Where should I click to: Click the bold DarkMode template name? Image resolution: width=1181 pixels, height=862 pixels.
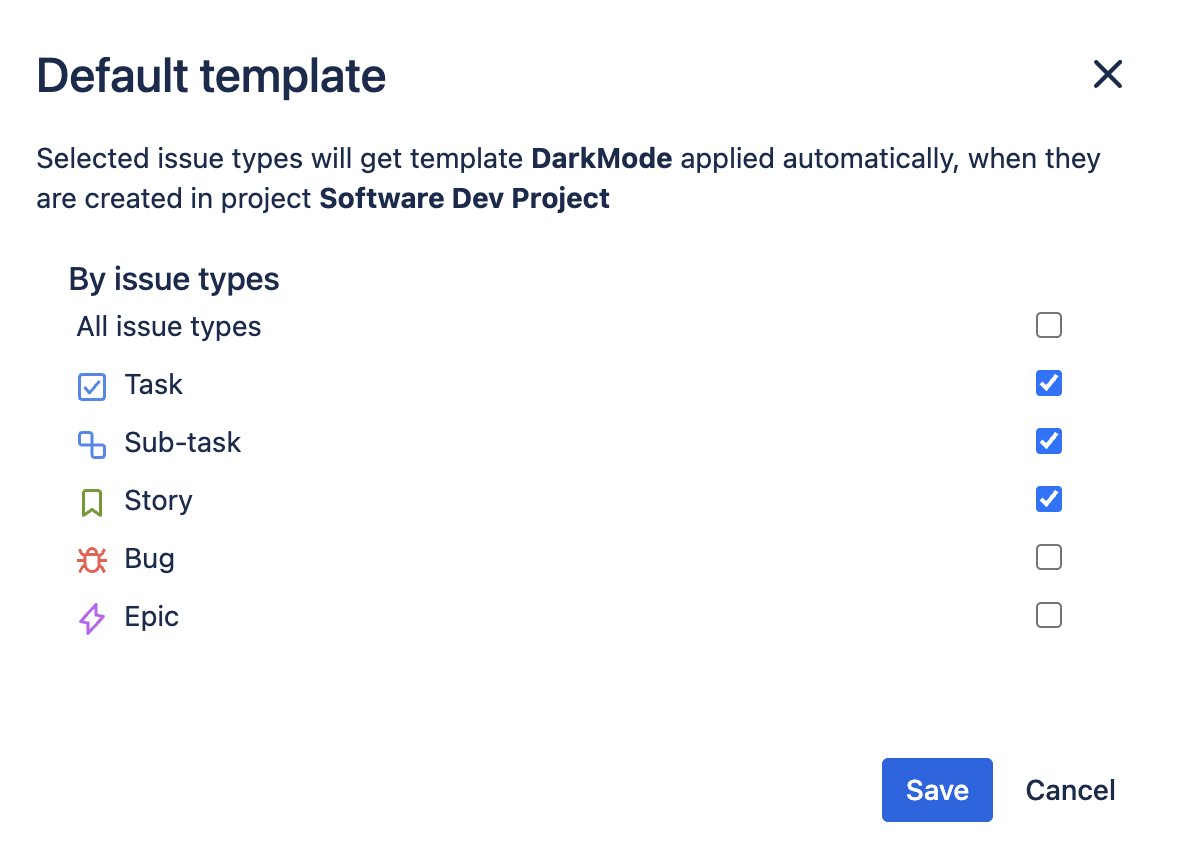601,159
